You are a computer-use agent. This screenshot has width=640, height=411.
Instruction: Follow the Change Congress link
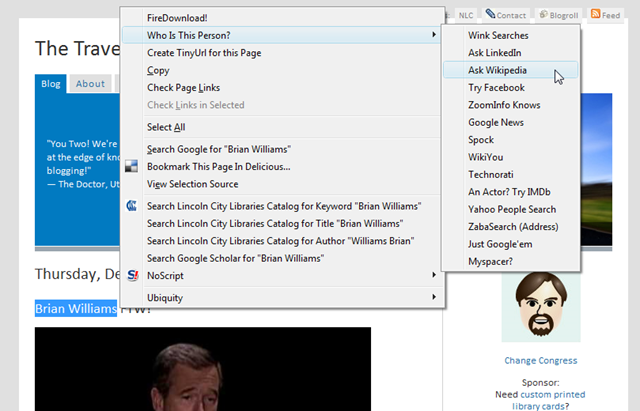coord(540,360)
